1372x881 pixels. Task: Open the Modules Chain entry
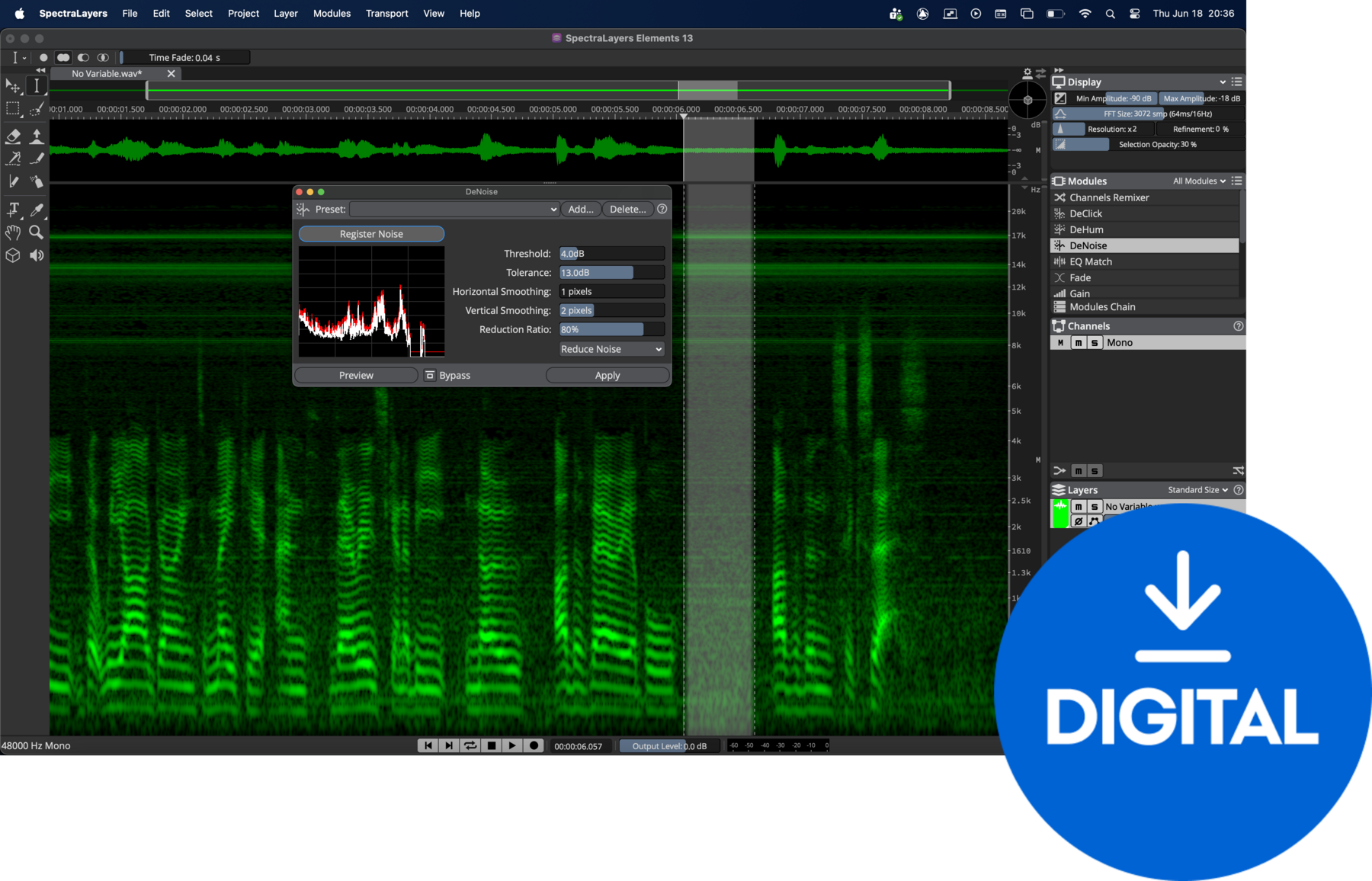tap(1148, 307)
